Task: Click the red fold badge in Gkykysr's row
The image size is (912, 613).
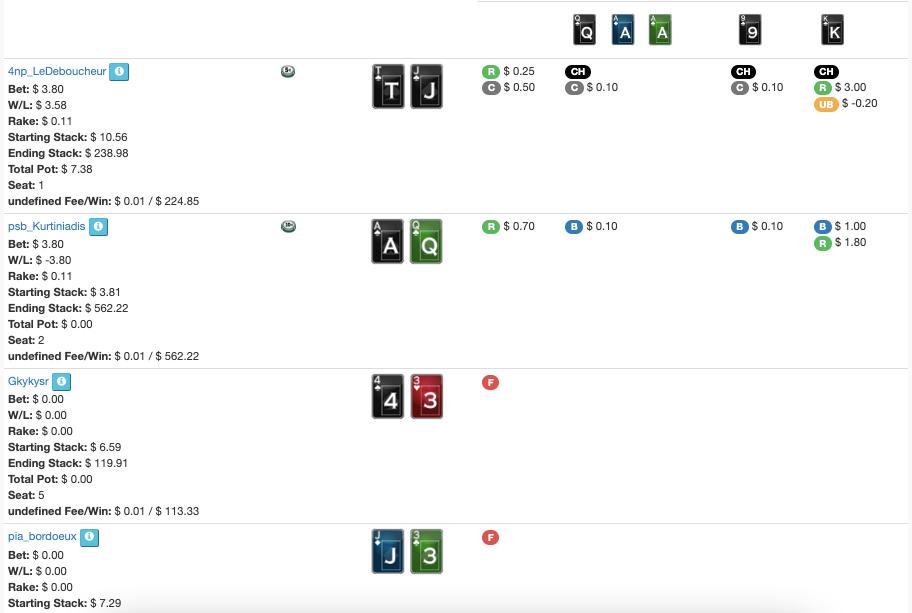Action: click(x=490, y=383)
